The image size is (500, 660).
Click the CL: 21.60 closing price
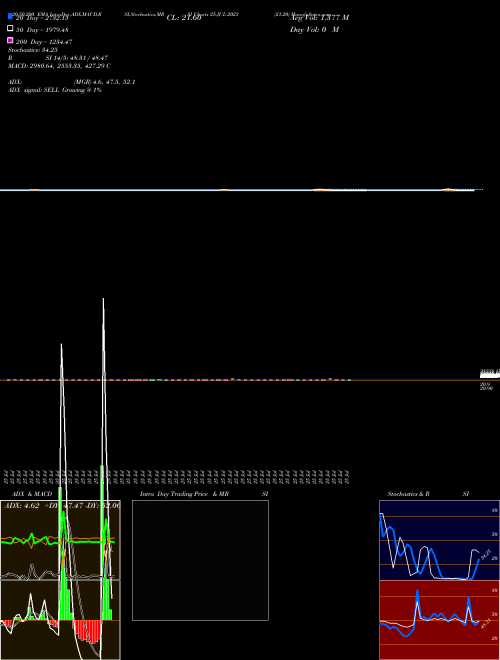point(184,18)
